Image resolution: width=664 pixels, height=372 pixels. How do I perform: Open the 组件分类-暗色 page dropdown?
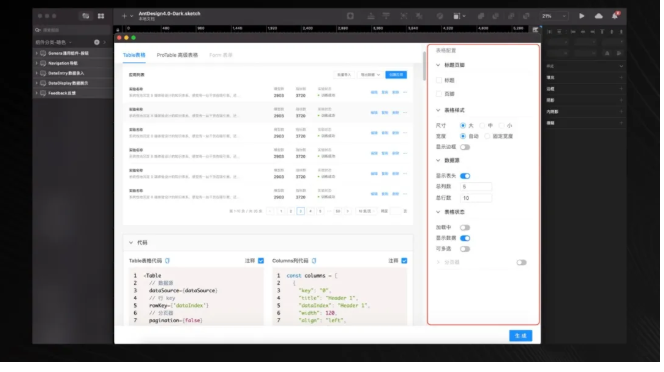click(53, 42)
